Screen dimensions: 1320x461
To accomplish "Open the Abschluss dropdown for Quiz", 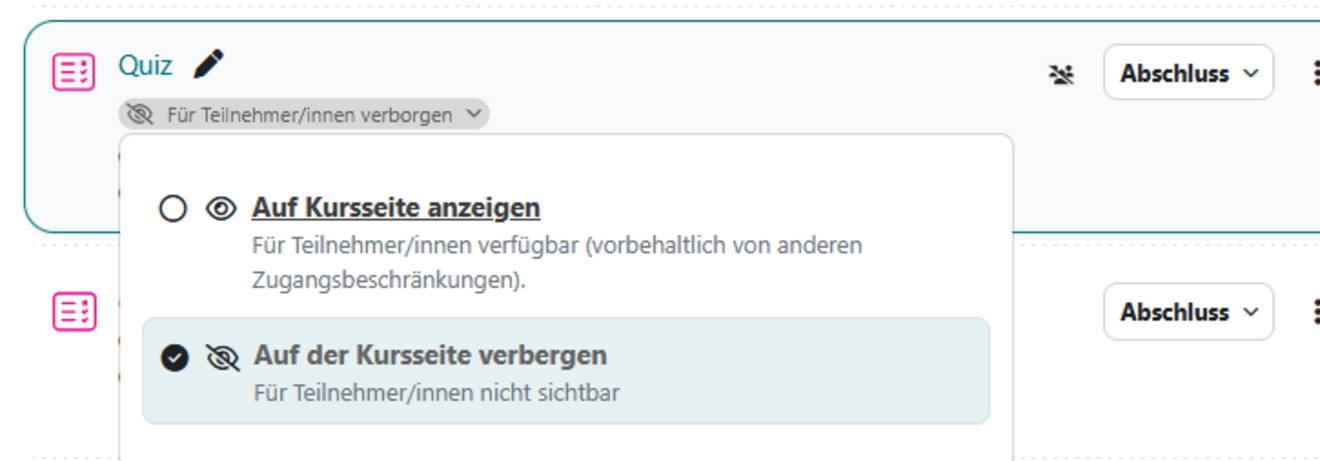I will 1188,73.
